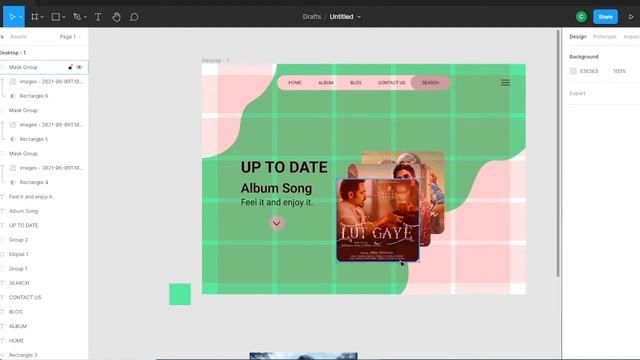This screenshot has height=360, width=640.
Task: Select the Move tool
Action: (12, 17)
